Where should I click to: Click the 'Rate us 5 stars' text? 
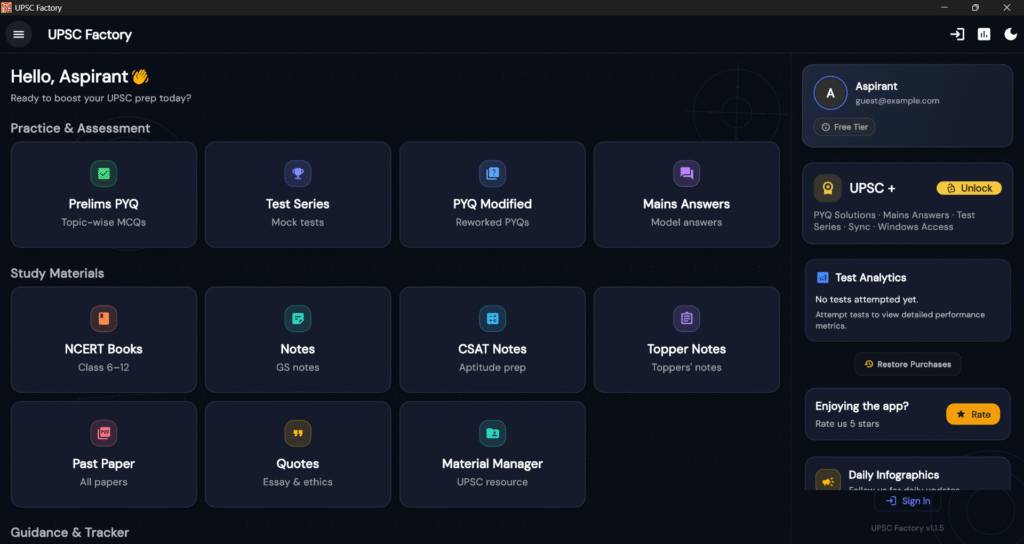coord(847,424)
